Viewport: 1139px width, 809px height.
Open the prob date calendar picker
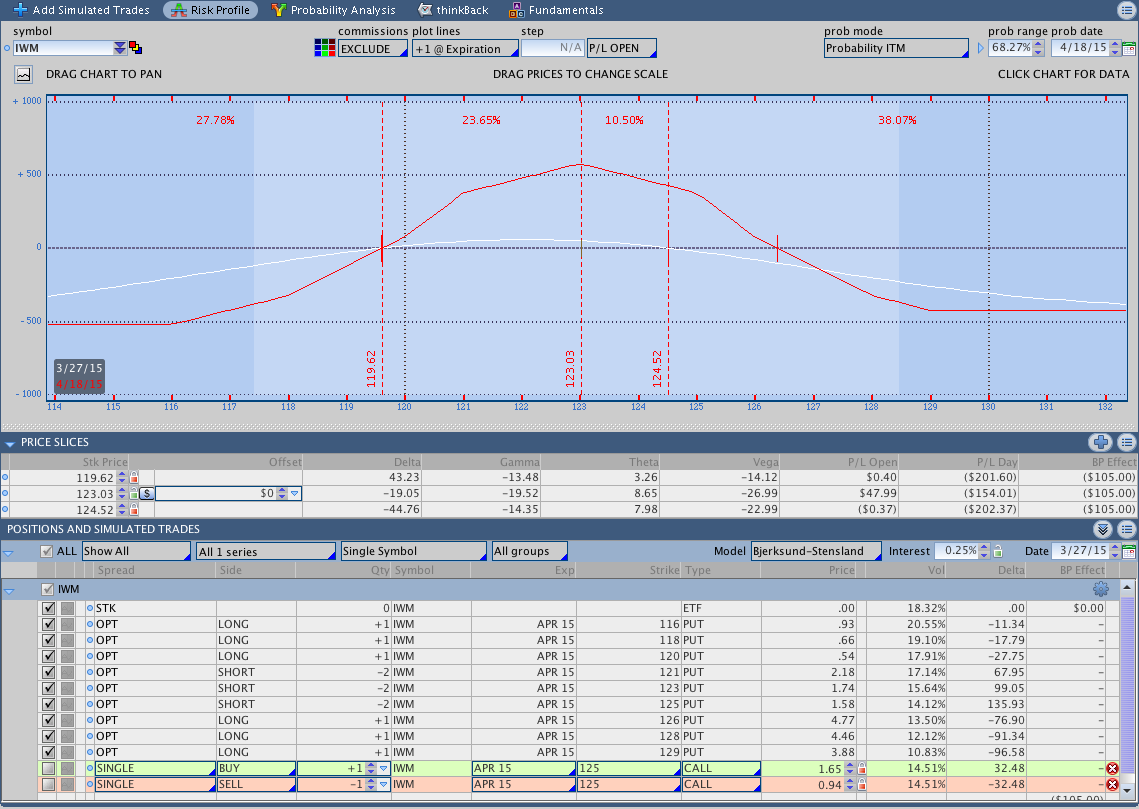[x=1129, y=48]
